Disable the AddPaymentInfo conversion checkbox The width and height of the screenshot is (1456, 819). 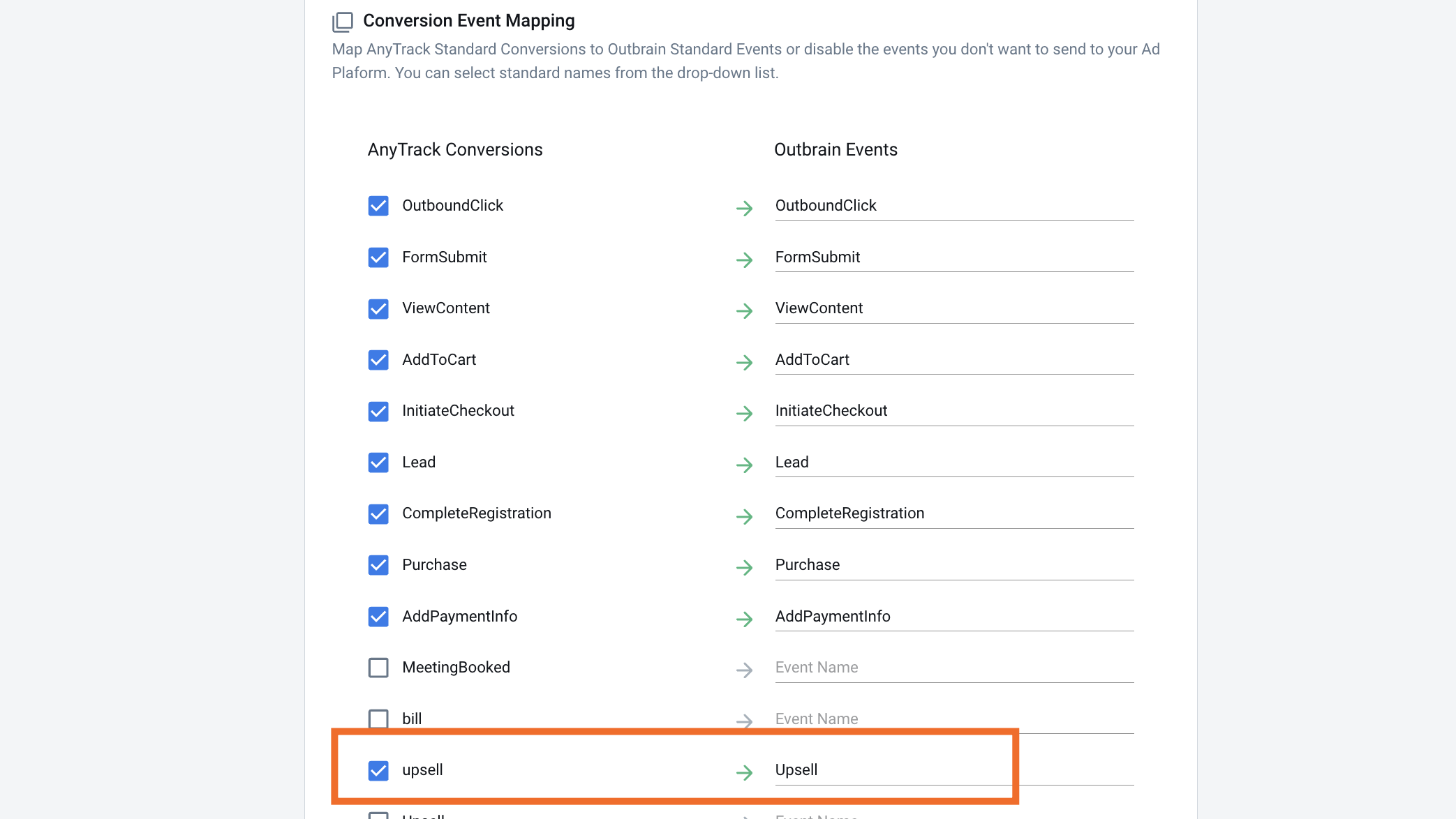point(378,616)
